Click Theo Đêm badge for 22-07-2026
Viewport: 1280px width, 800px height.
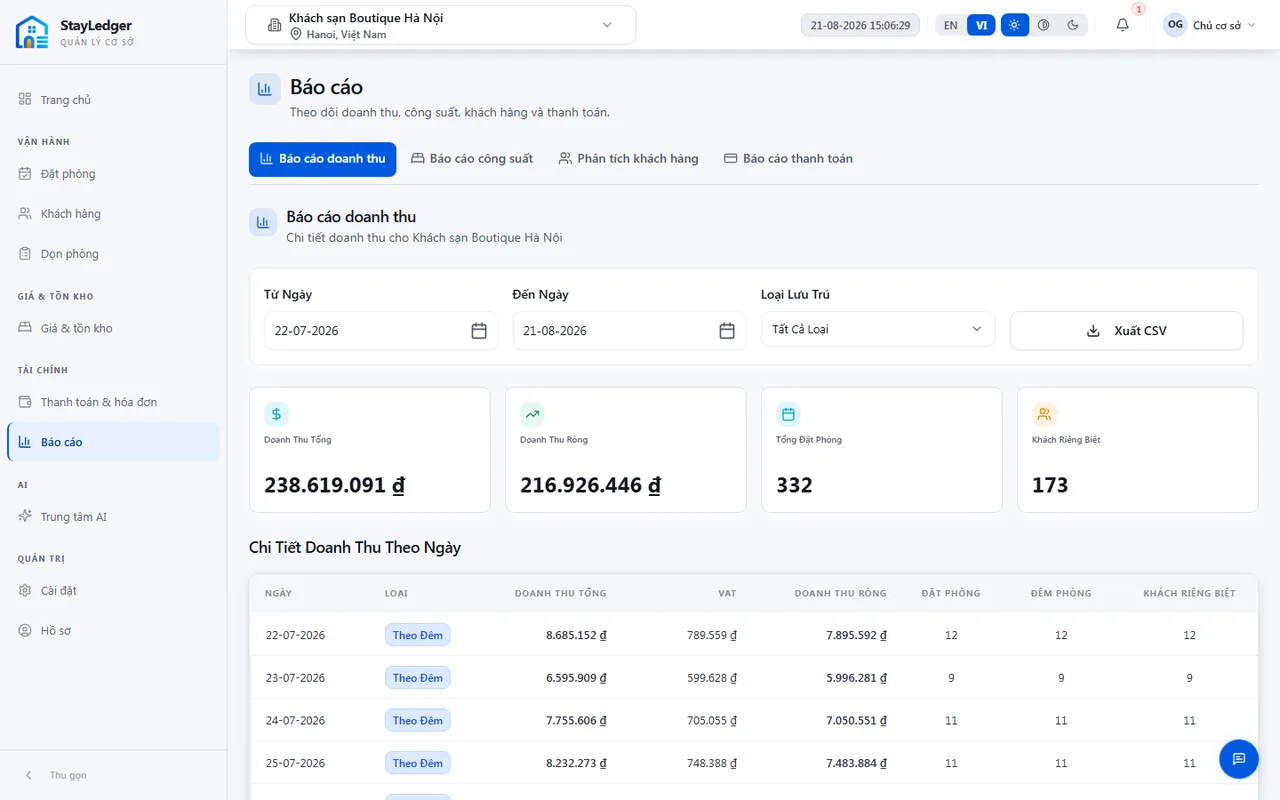[418, 635]
